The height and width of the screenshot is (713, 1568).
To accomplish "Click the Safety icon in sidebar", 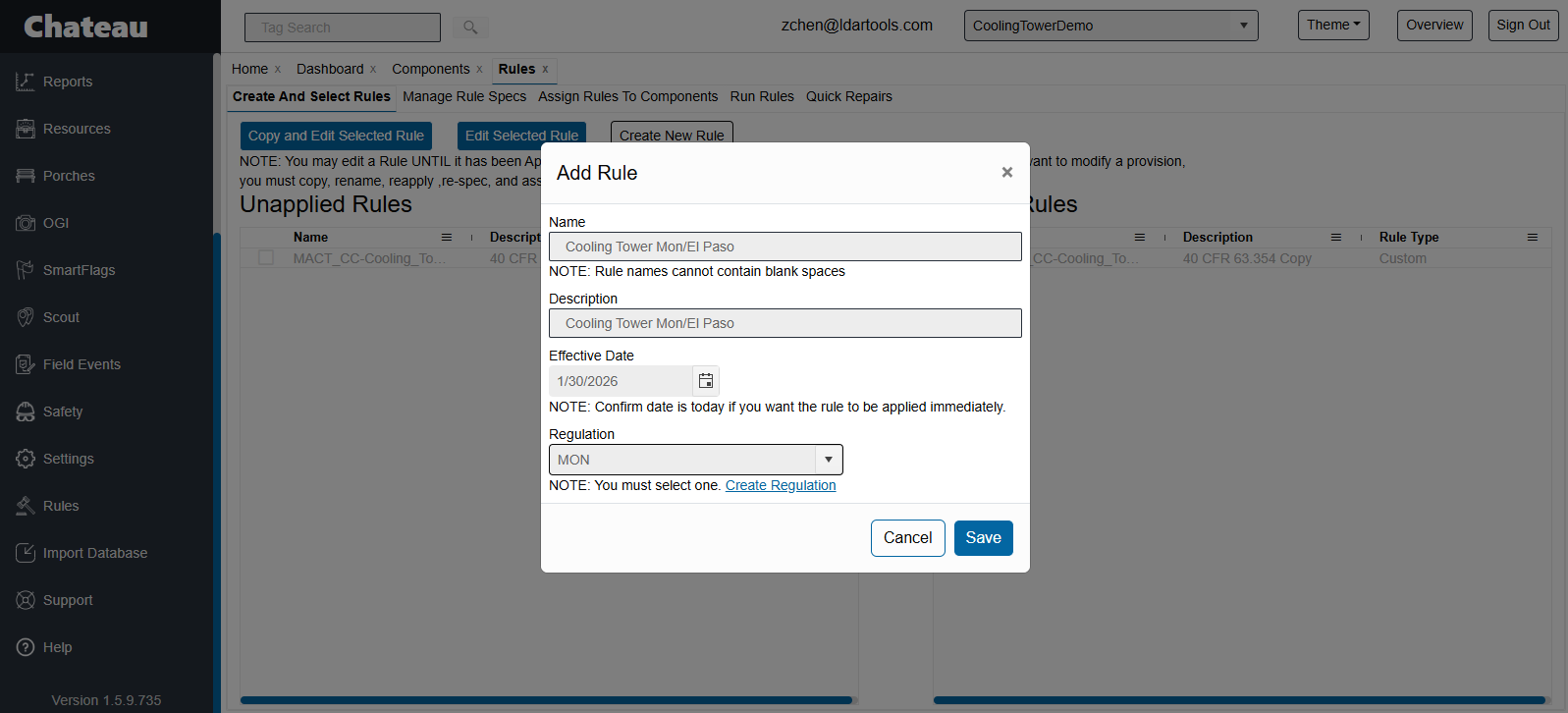I will (26, 411).
